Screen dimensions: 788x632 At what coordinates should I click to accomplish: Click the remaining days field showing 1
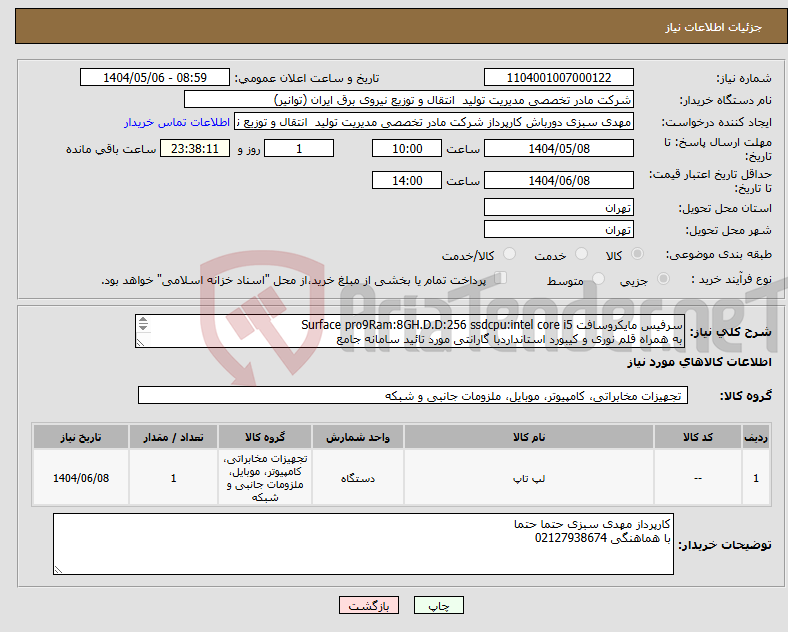click(x=299, y=149)
